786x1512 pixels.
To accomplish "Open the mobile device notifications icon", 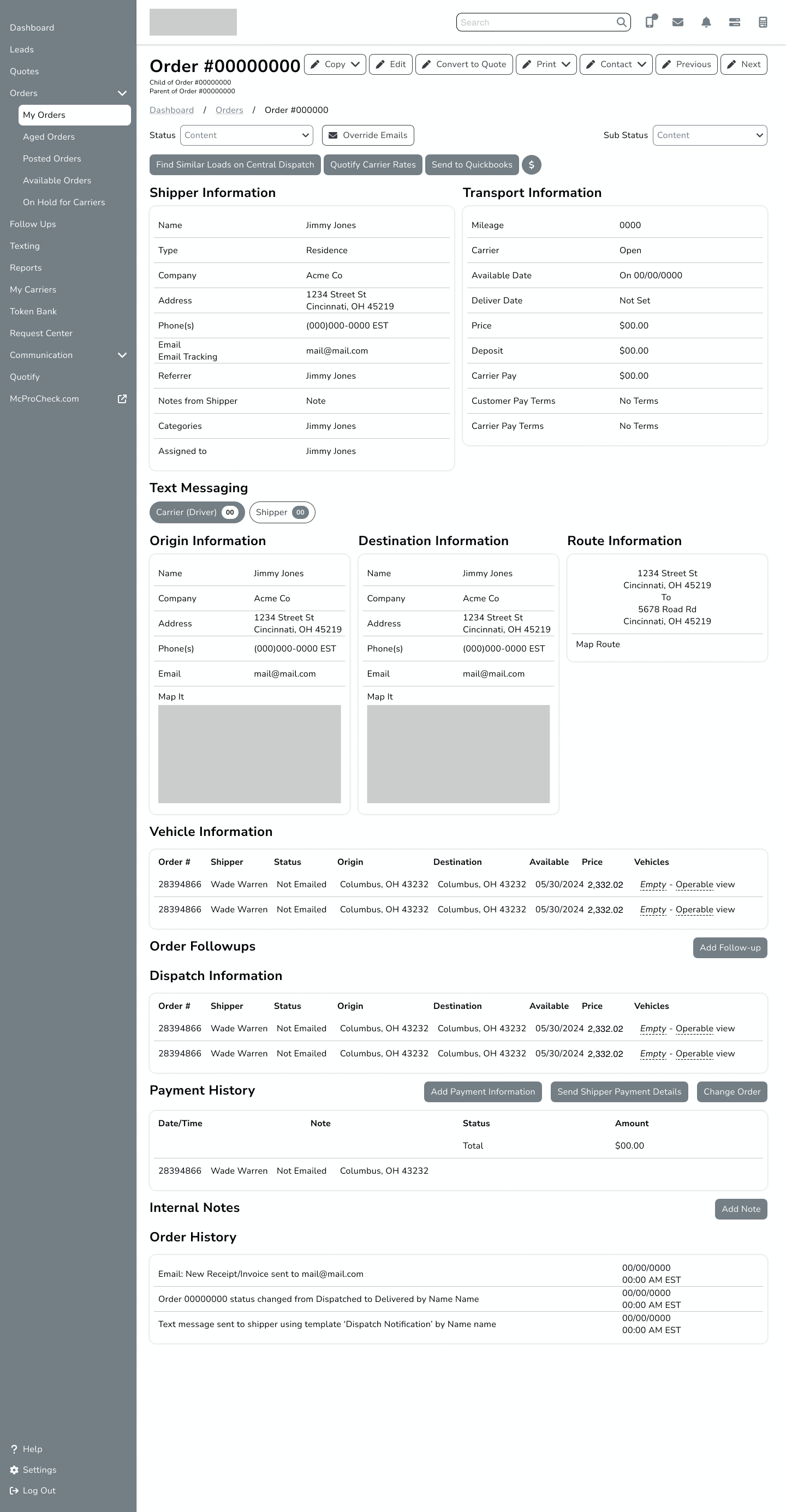I will 651,22.
